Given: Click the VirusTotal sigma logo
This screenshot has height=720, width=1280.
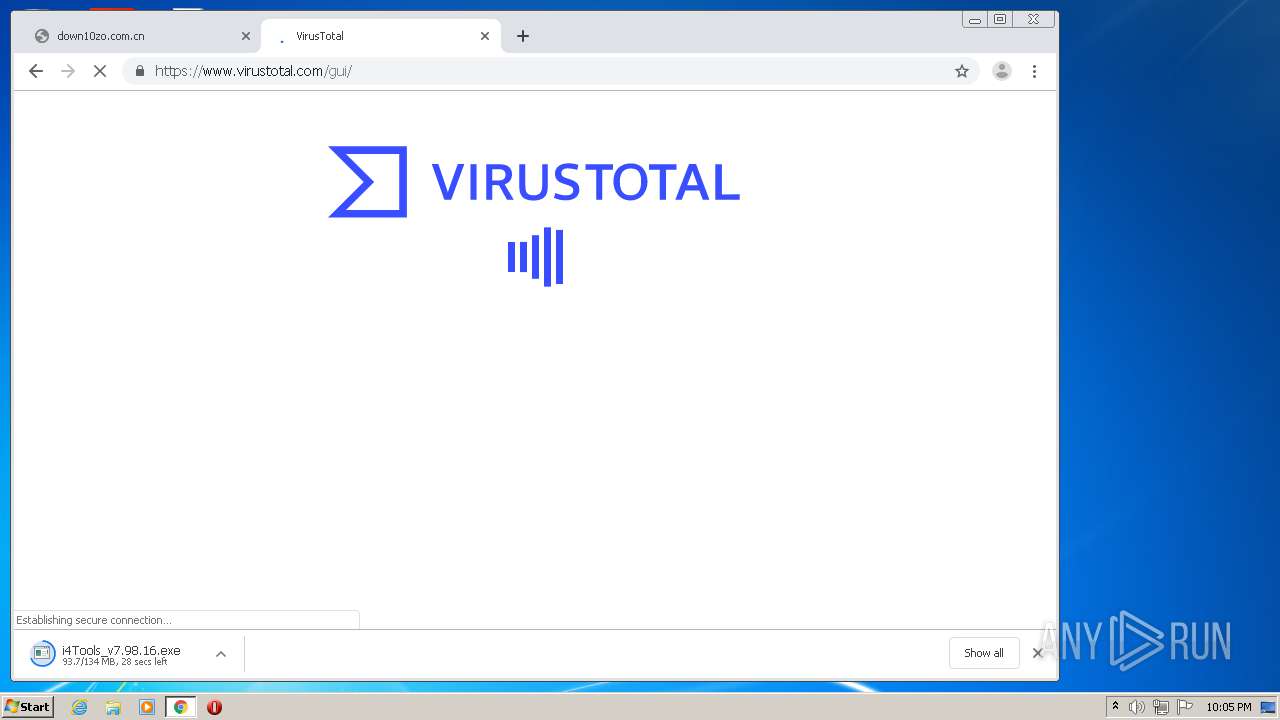Looking at the screenshot, I should click(368, 182).
